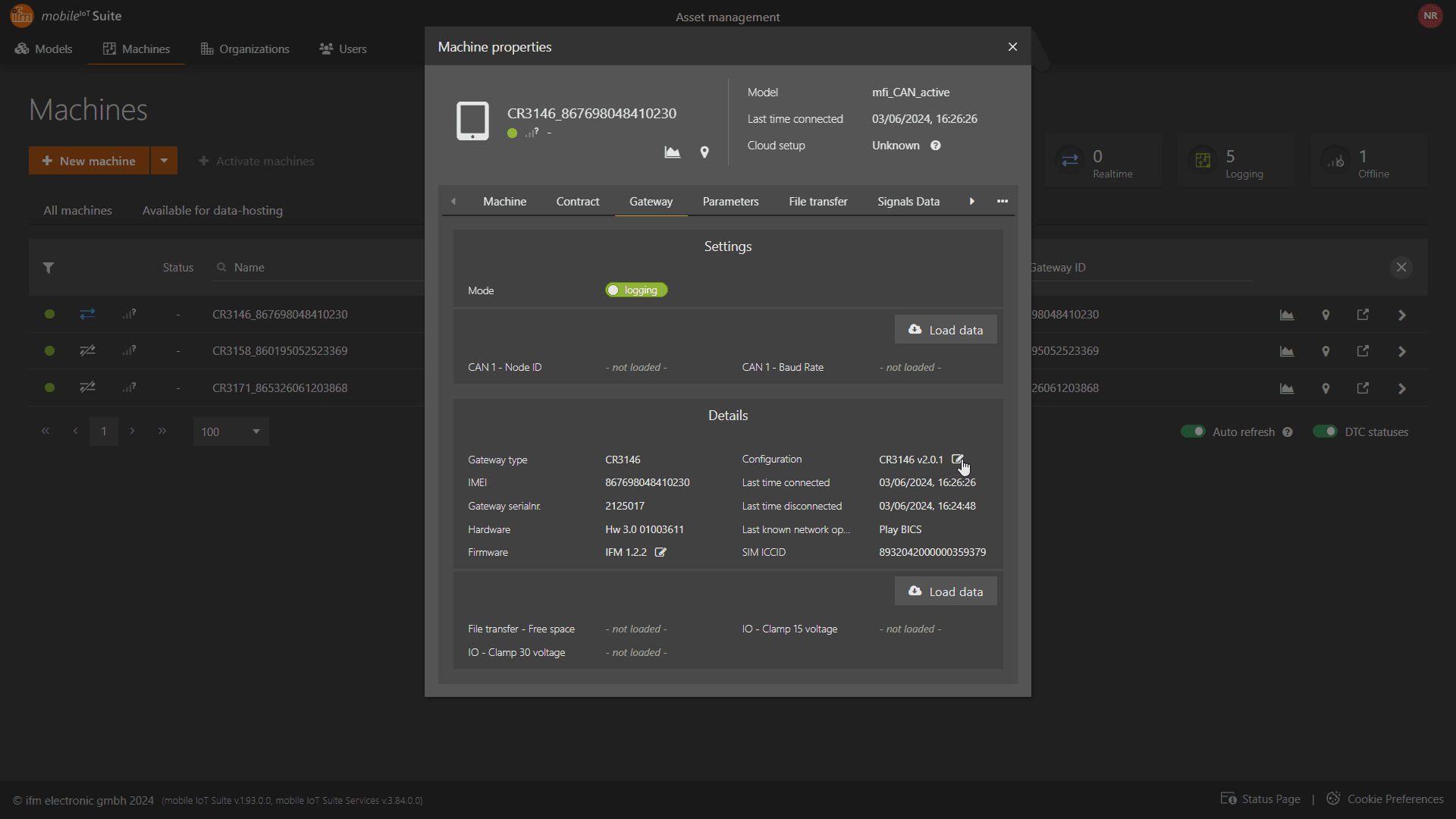Click the Cloud setup help question icon
This screenshot has width=1456, height=819.
tap(936, 146)
